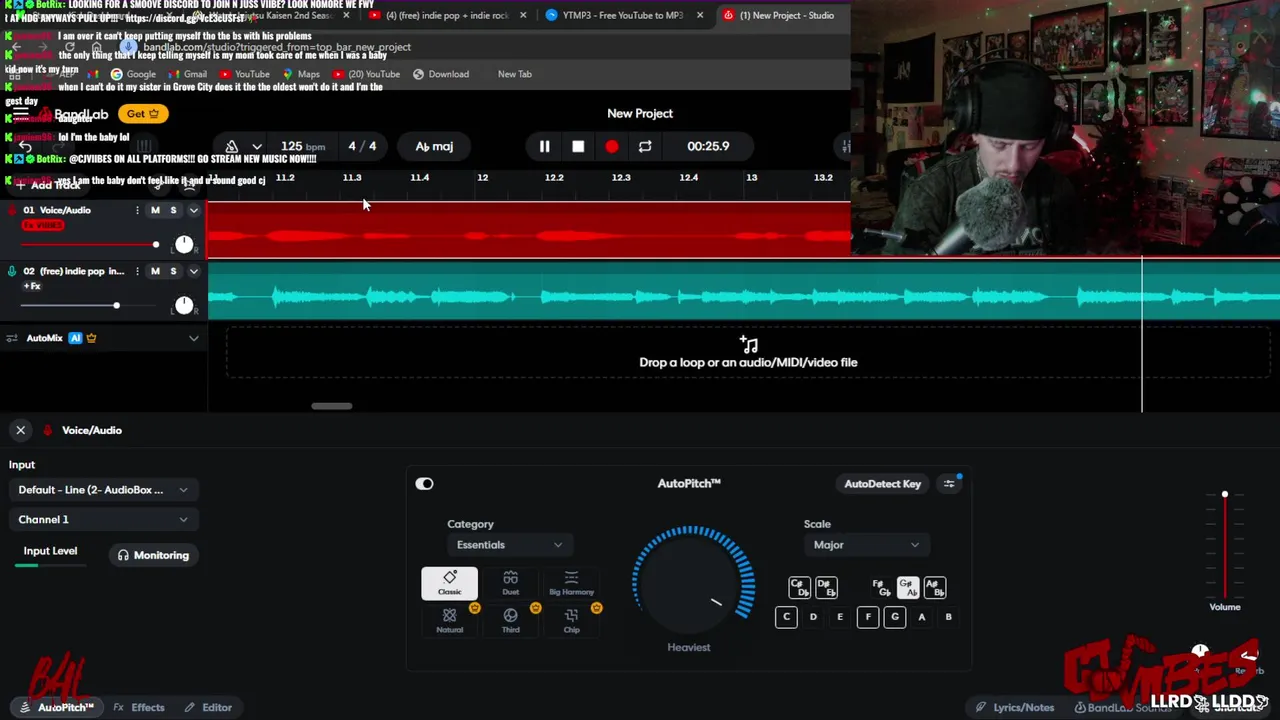Solo the 02 indie pop track
This screenshot has width=1280, height=720.
click(173, 271)
